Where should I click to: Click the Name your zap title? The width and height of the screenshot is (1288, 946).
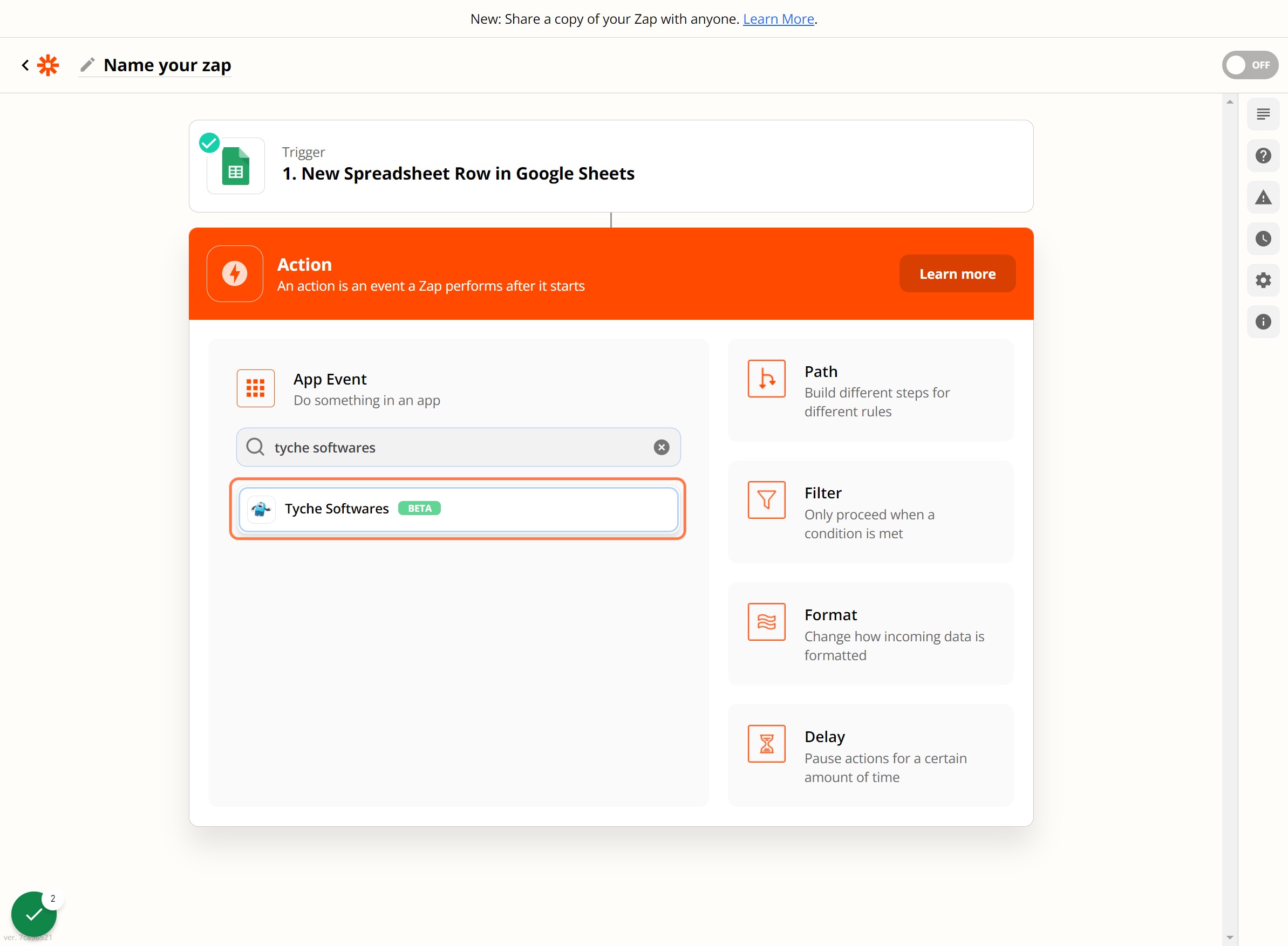click(167, 65)
